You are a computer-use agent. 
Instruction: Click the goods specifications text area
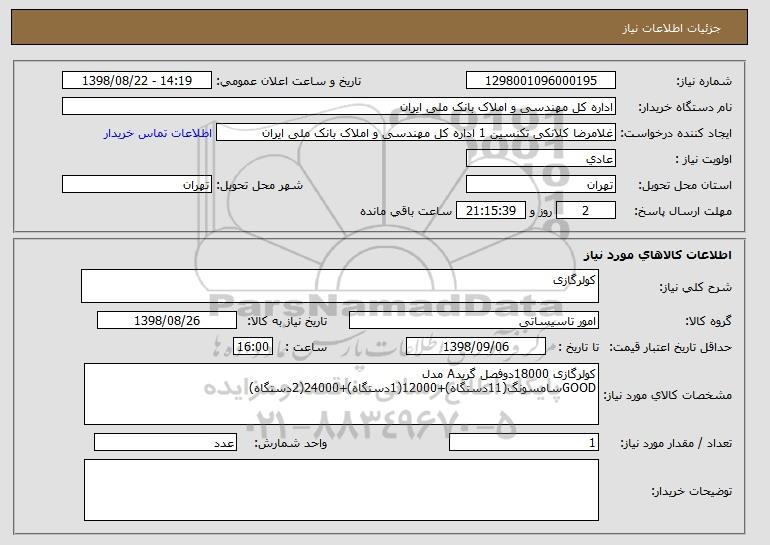341,394
